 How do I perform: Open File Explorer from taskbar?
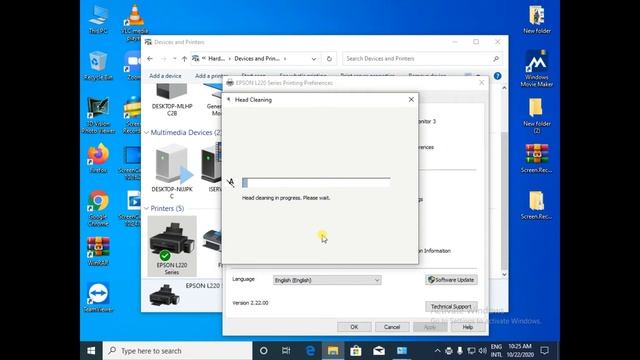click(333, 351)
